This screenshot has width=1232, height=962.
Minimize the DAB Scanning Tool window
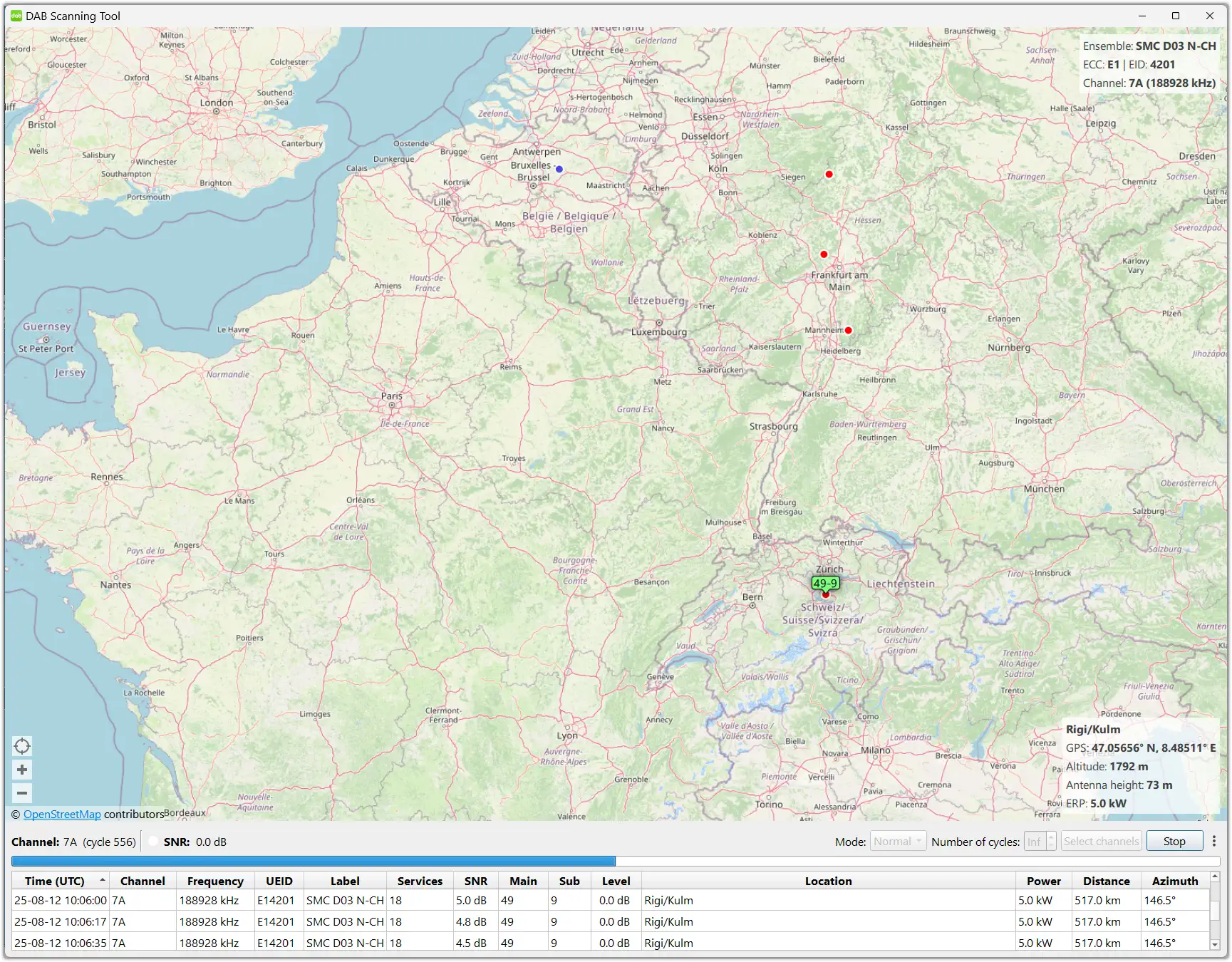pos(1142,16)
